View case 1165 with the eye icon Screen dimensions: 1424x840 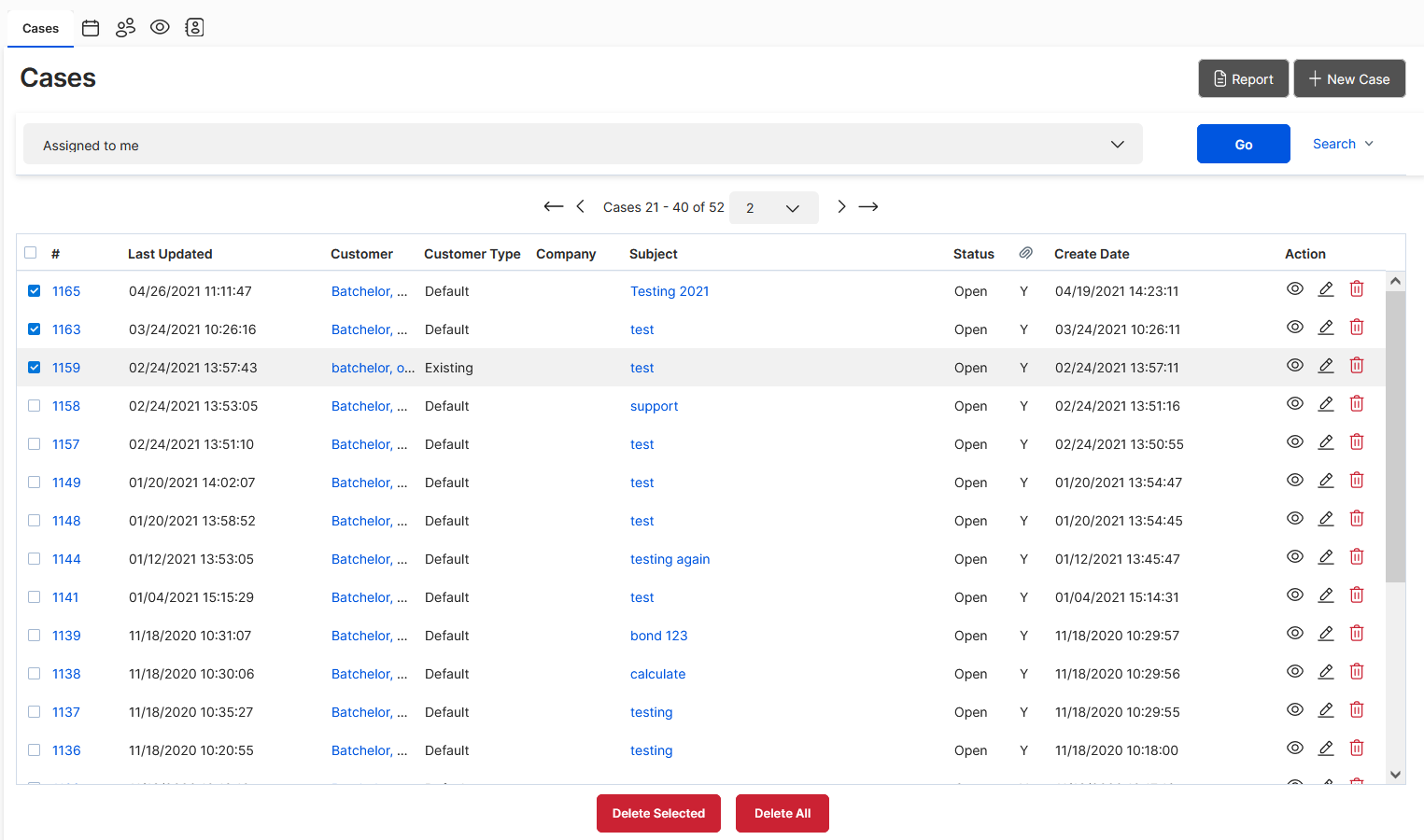1295,289
